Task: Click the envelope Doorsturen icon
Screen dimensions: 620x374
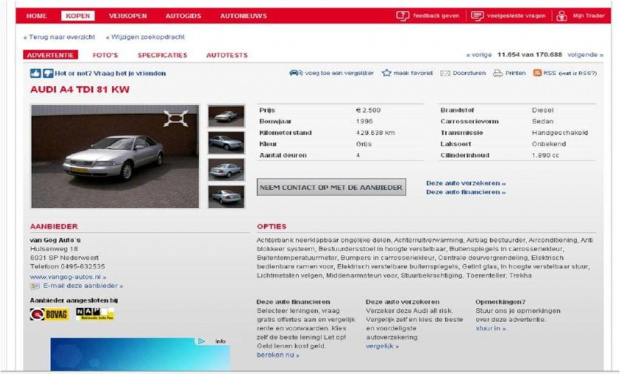Action: (445, 73)
